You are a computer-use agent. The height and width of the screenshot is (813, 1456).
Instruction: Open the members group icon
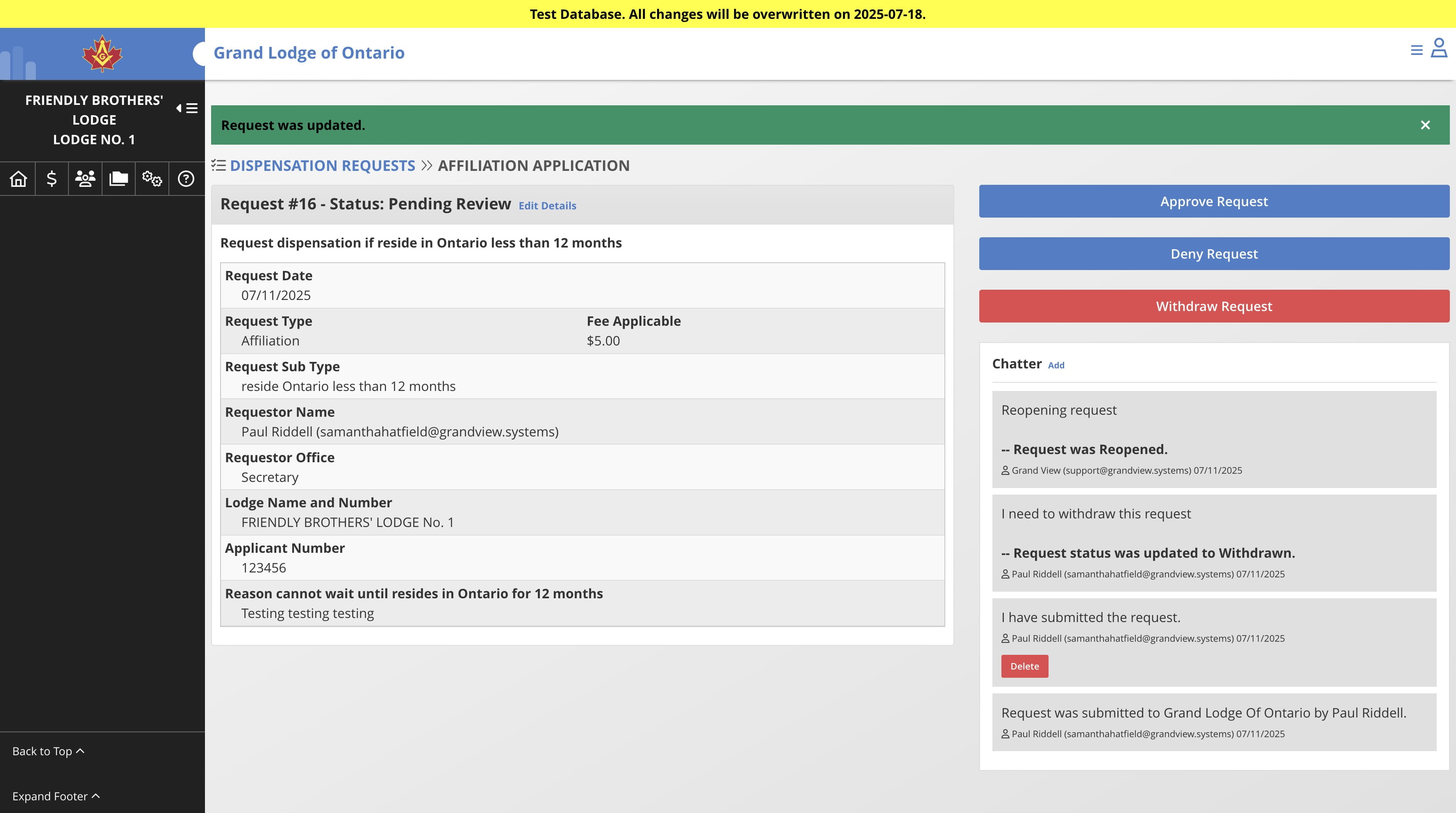[85, 179]
